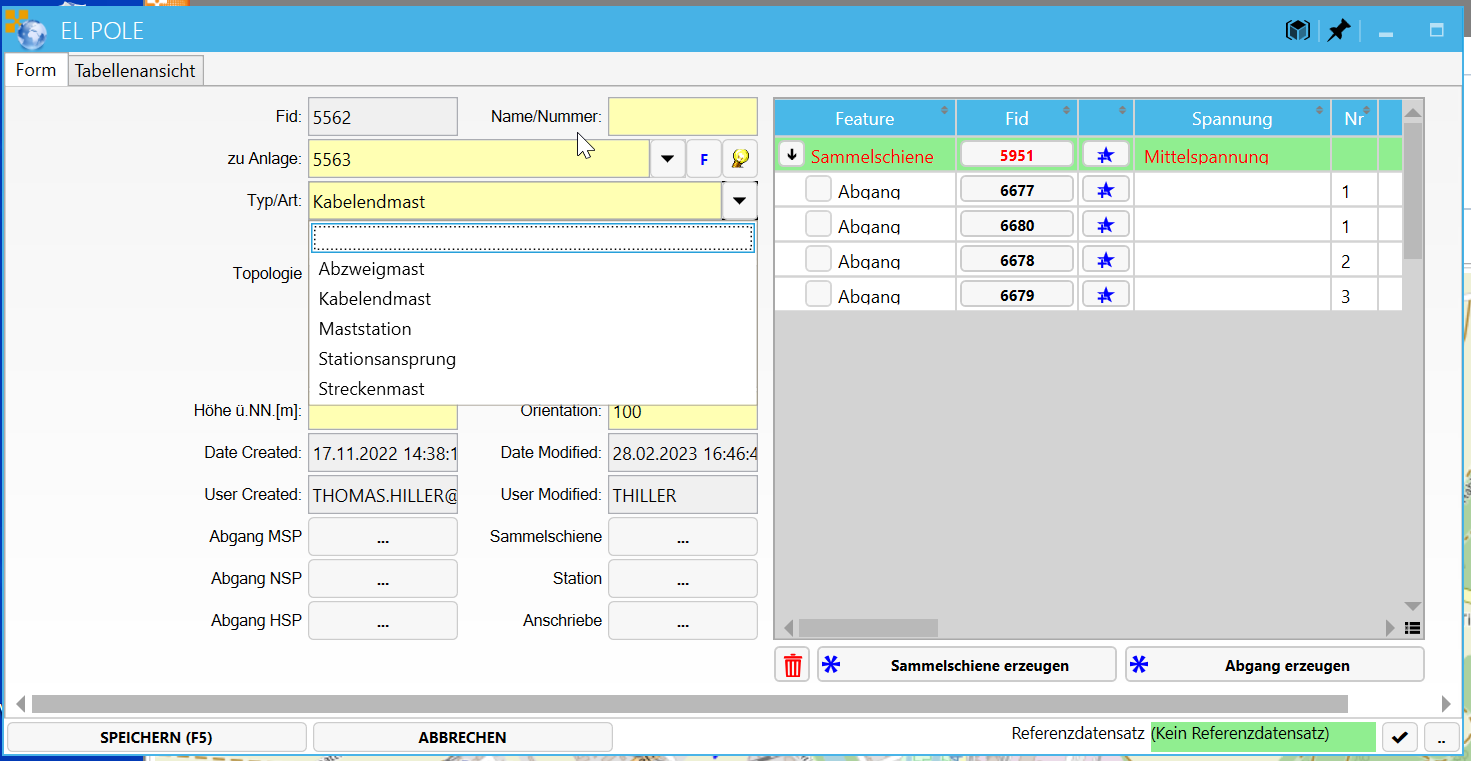Click the table's scroll-down arrow
This screenshot has width=1471, height=761.
pos(1412,606)
